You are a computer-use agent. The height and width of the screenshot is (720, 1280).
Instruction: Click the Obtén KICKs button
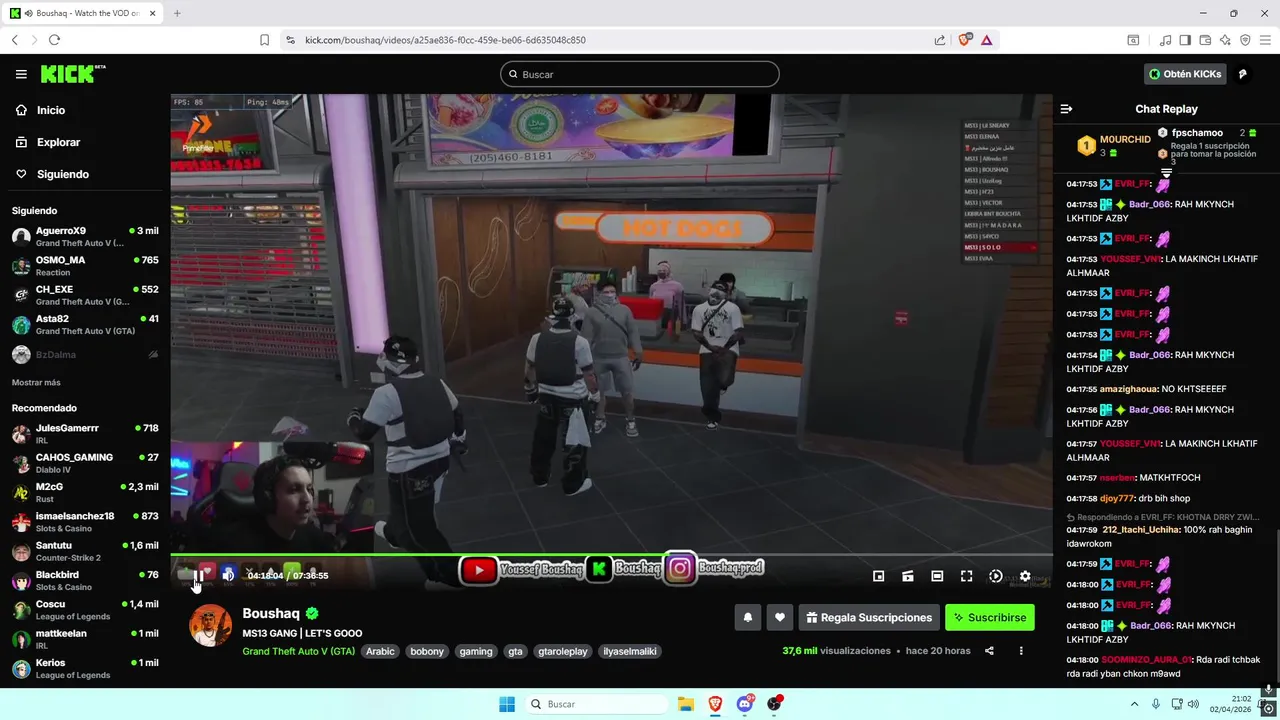(1185, 74)
